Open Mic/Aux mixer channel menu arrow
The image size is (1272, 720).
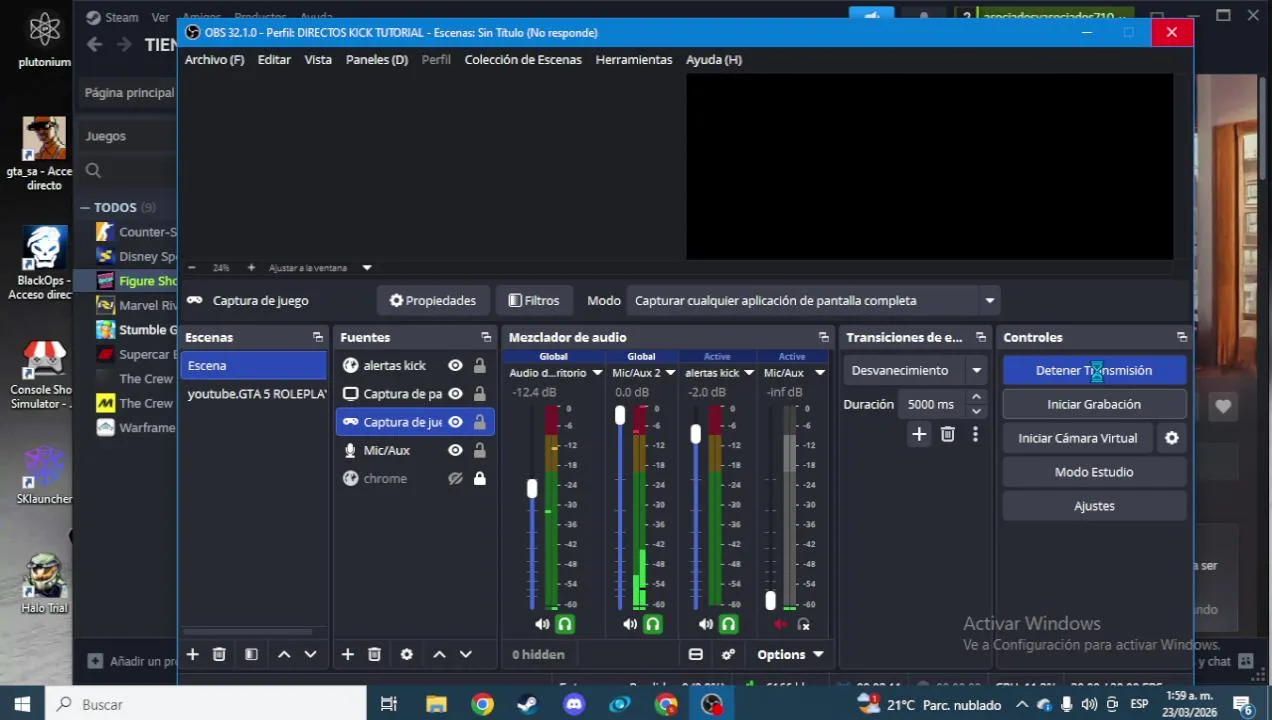point(819,373)
